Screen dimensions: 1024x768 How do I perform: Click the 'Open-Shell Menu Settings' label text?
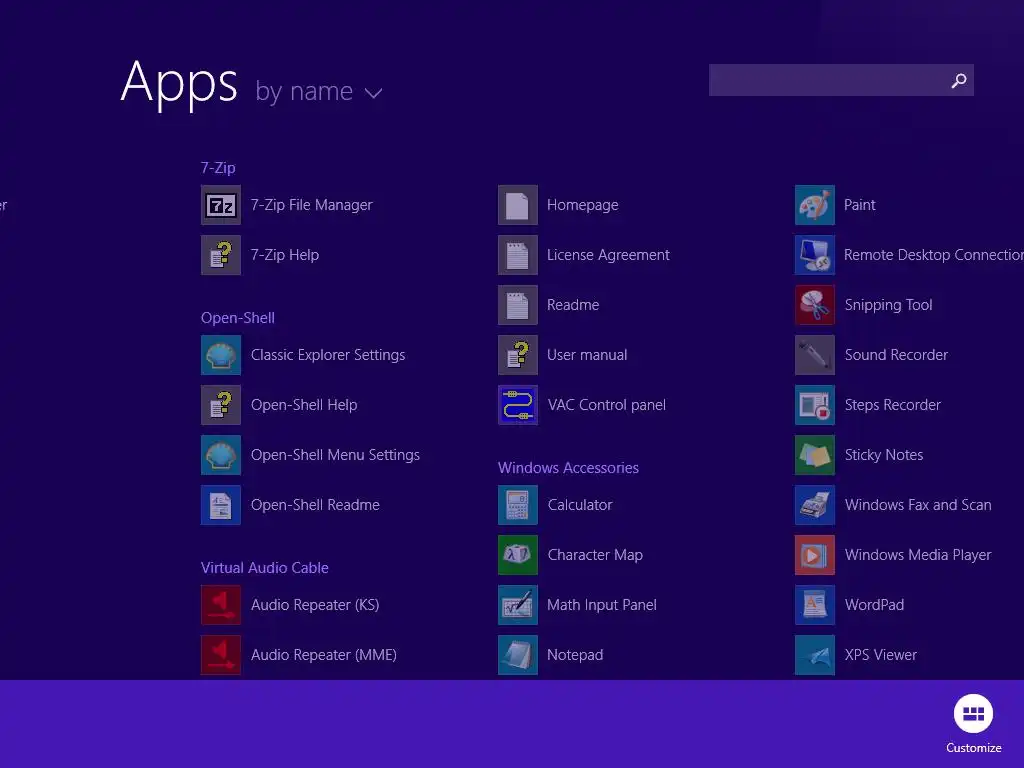pos(335,455)
